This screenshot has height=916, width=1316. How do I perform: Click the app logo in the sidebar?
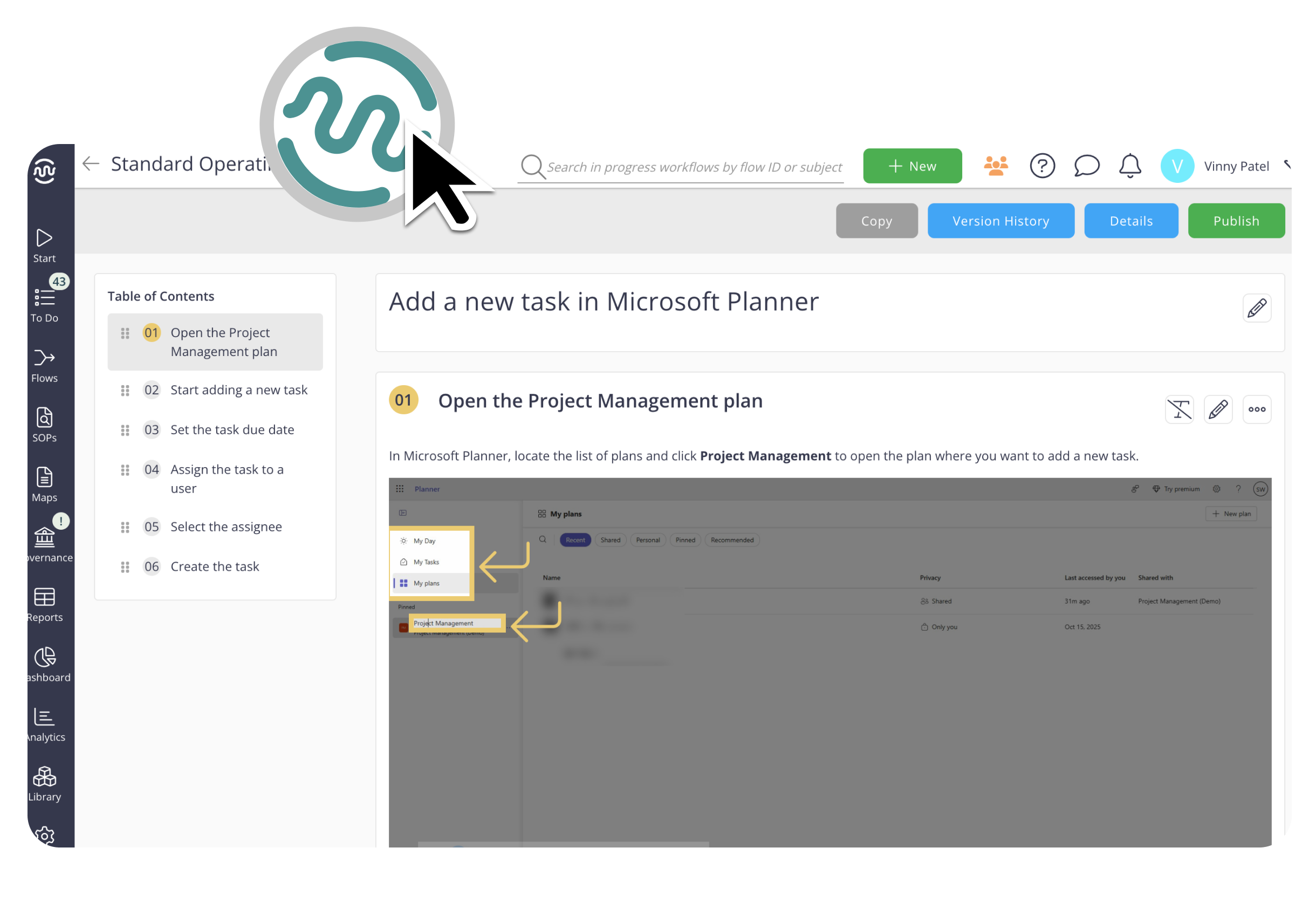[x=44, y=170]
